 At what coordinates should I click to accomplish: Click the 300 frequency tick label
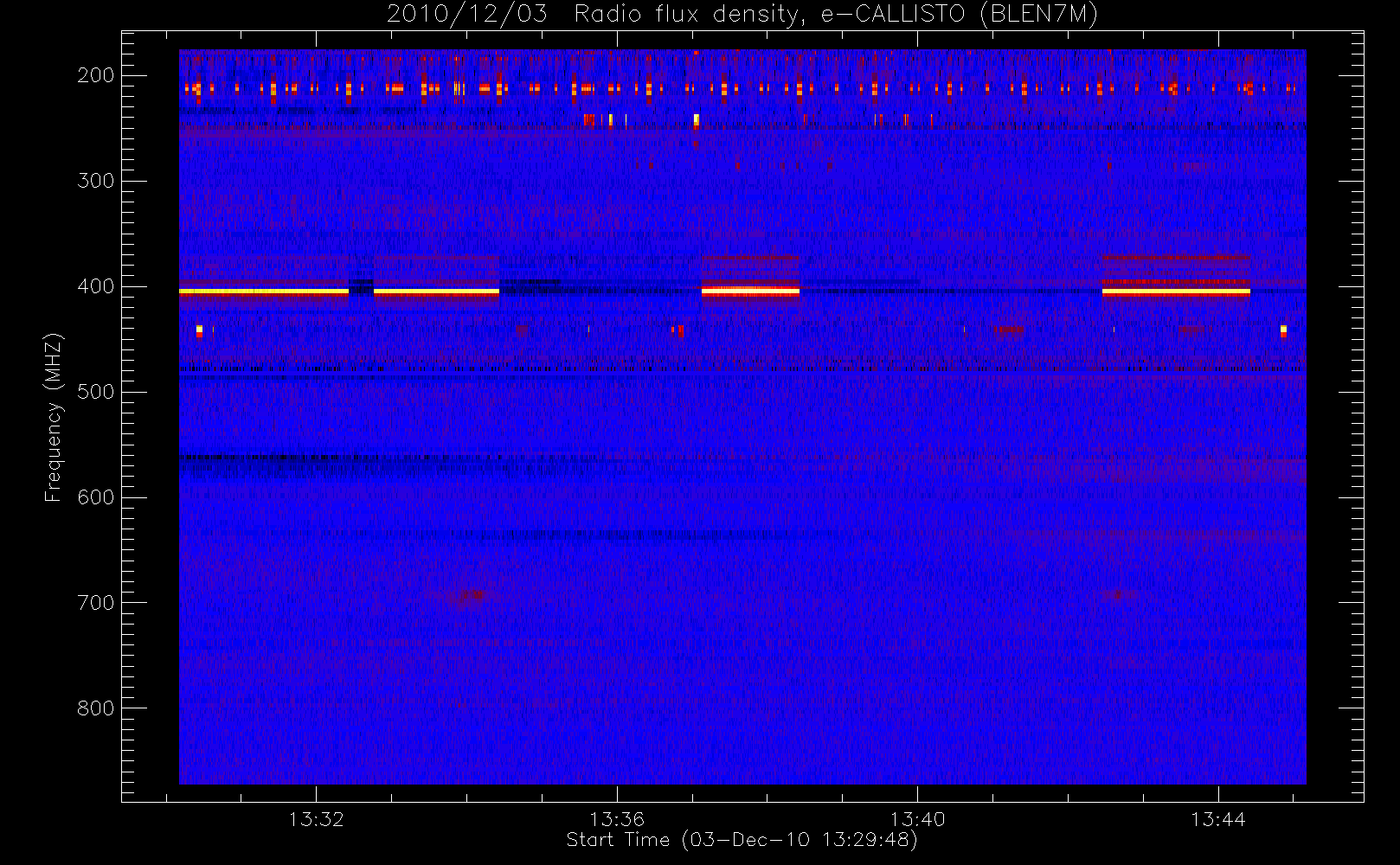(x=96, y=181)
